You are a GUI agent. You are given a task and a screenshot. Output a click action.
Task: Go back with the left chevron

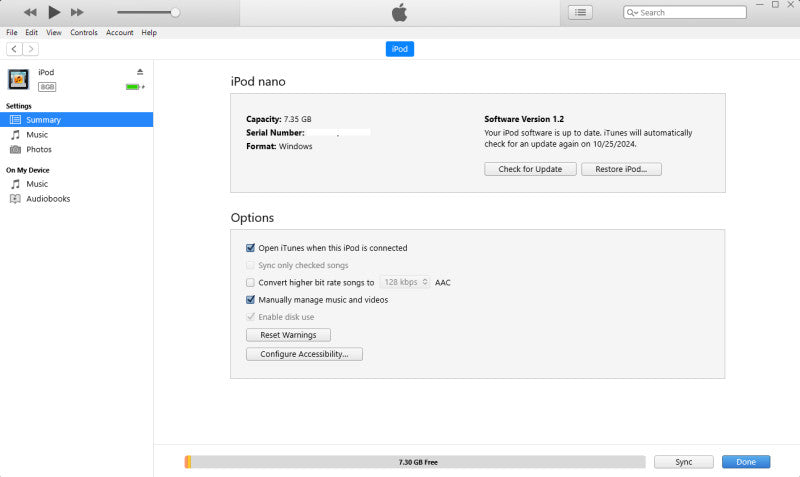[x=14, y=49]
